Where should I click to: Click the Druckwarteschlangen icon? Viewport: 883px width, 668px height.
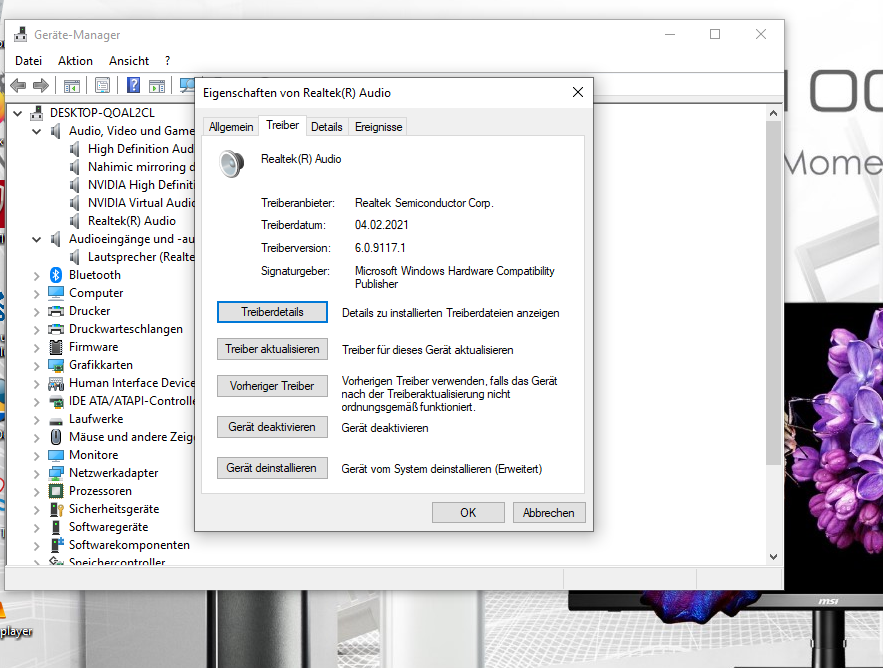(56, 329)
